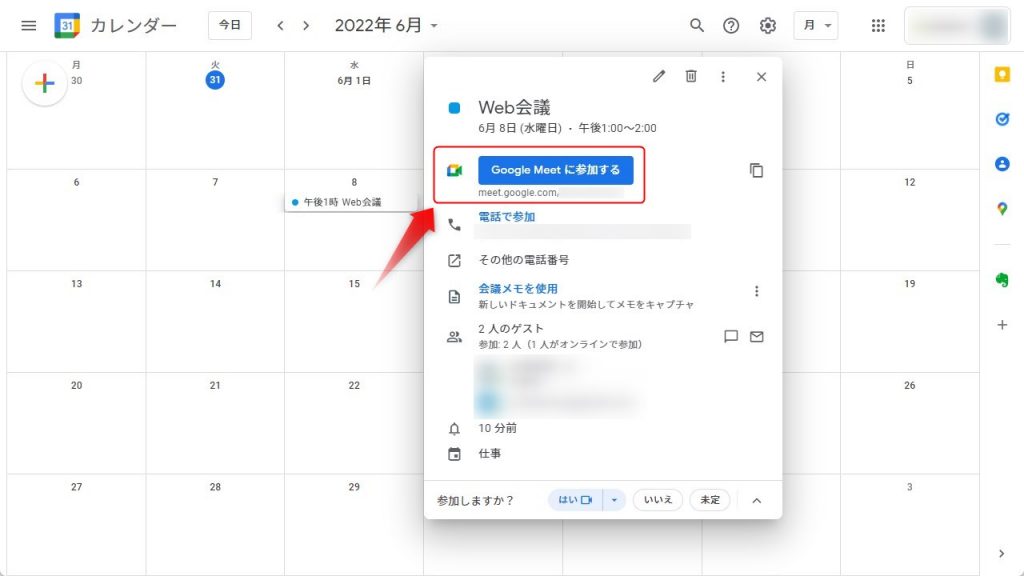Delete the Web会議 event
Viewport: 1024px width, 576px height.
point(691,76)
